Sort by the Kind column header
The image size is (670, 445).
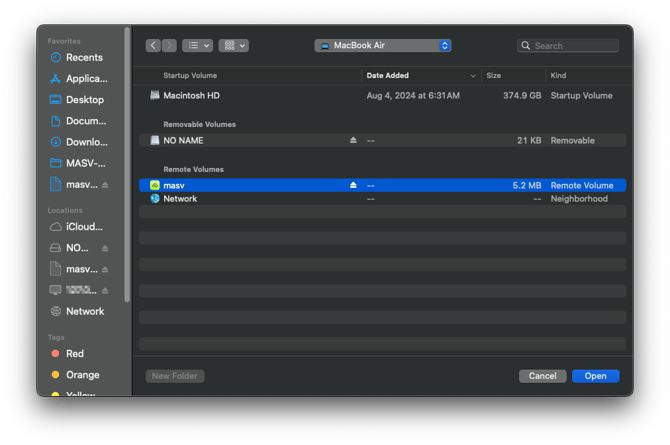click(x=558, y=75)
